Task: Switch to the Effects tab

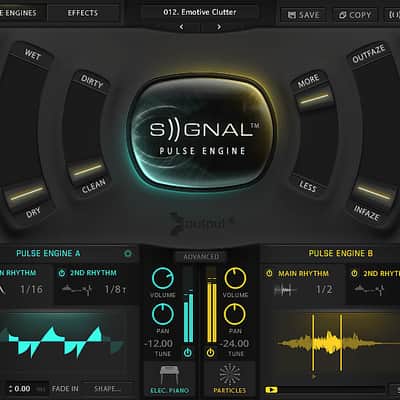Action: 83,13
